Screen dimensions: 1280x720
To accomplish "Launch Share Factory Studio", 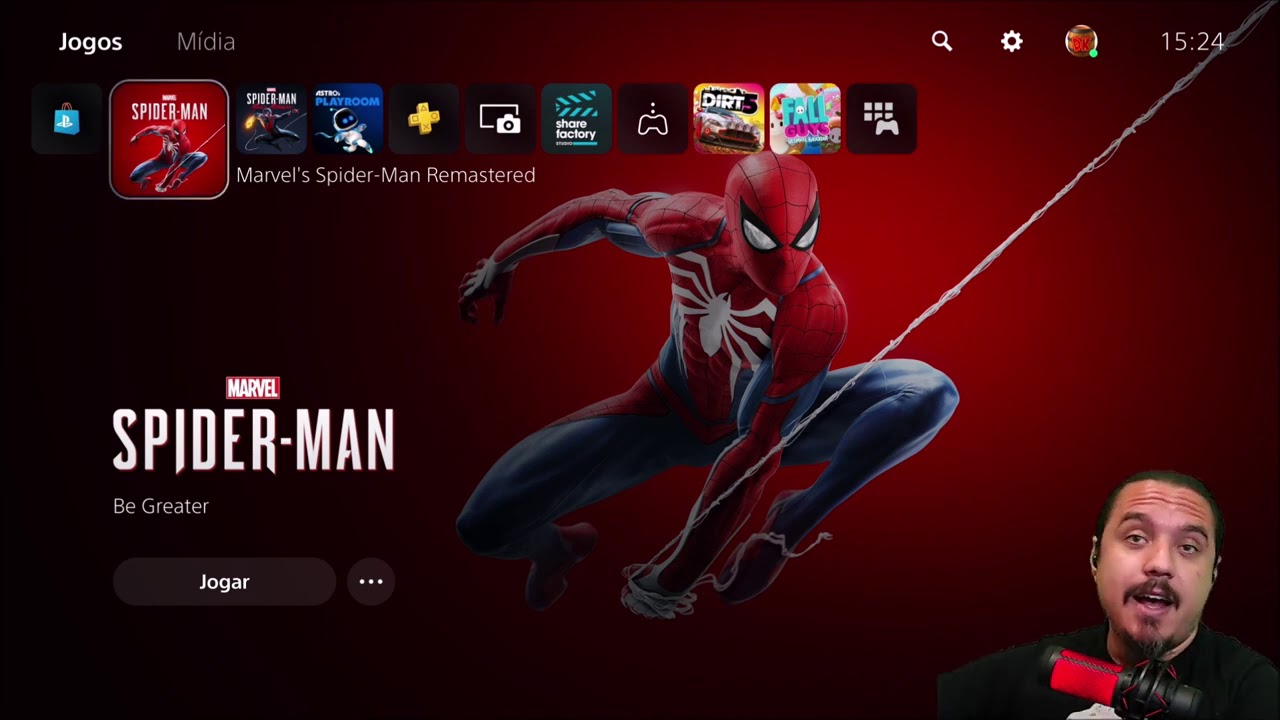I will [x=576, y=119].
